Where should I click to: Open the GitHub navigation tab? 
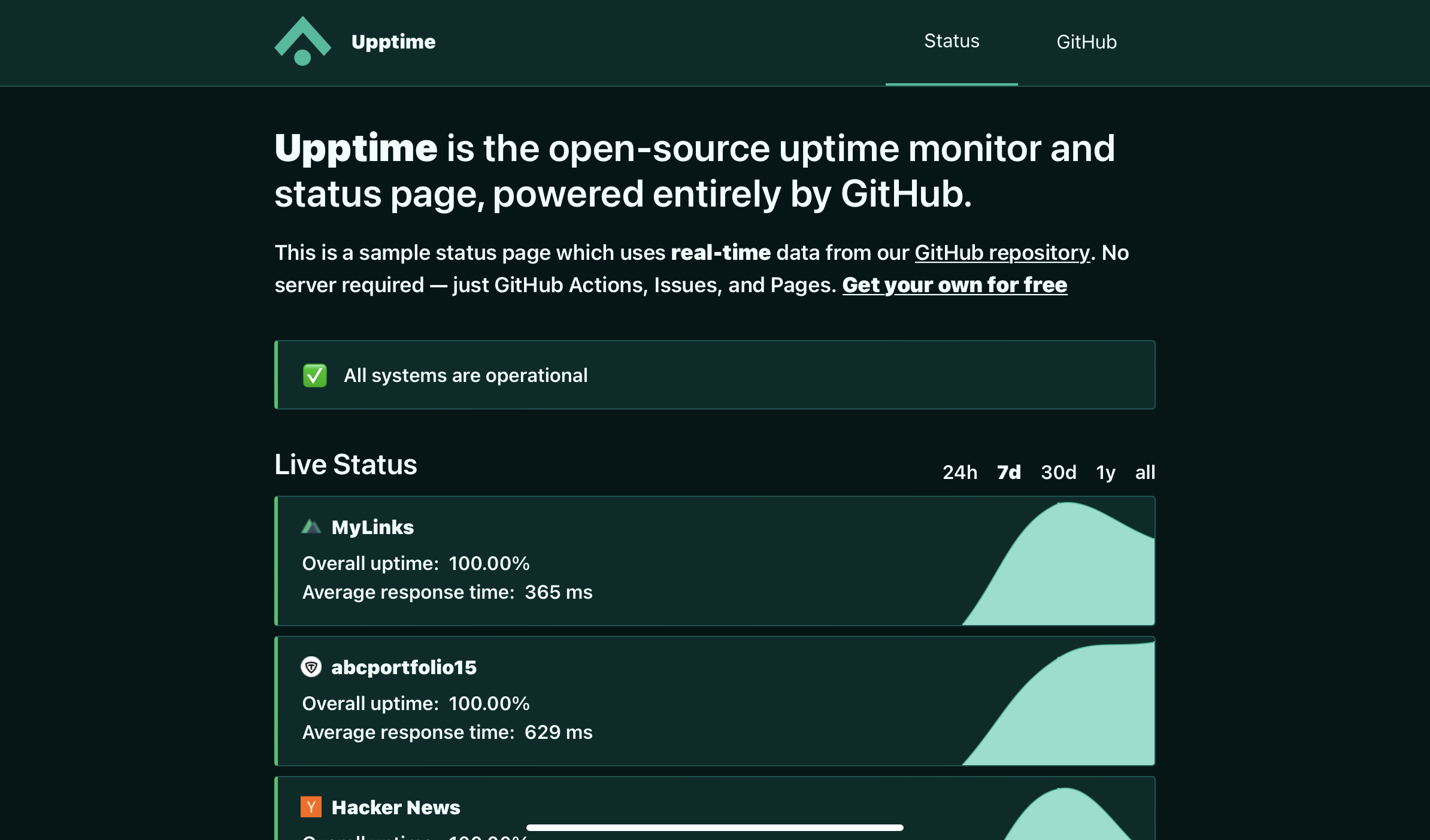[x=1086, y=42]
